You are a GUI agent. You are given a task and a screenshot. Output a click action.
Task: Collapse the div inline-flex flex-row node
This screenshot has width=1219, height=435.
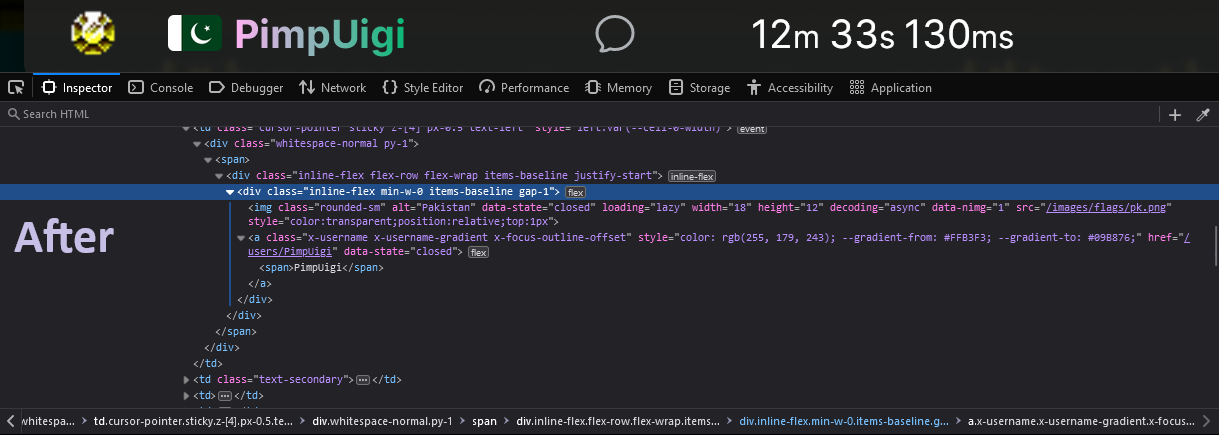tap(219, 176)
